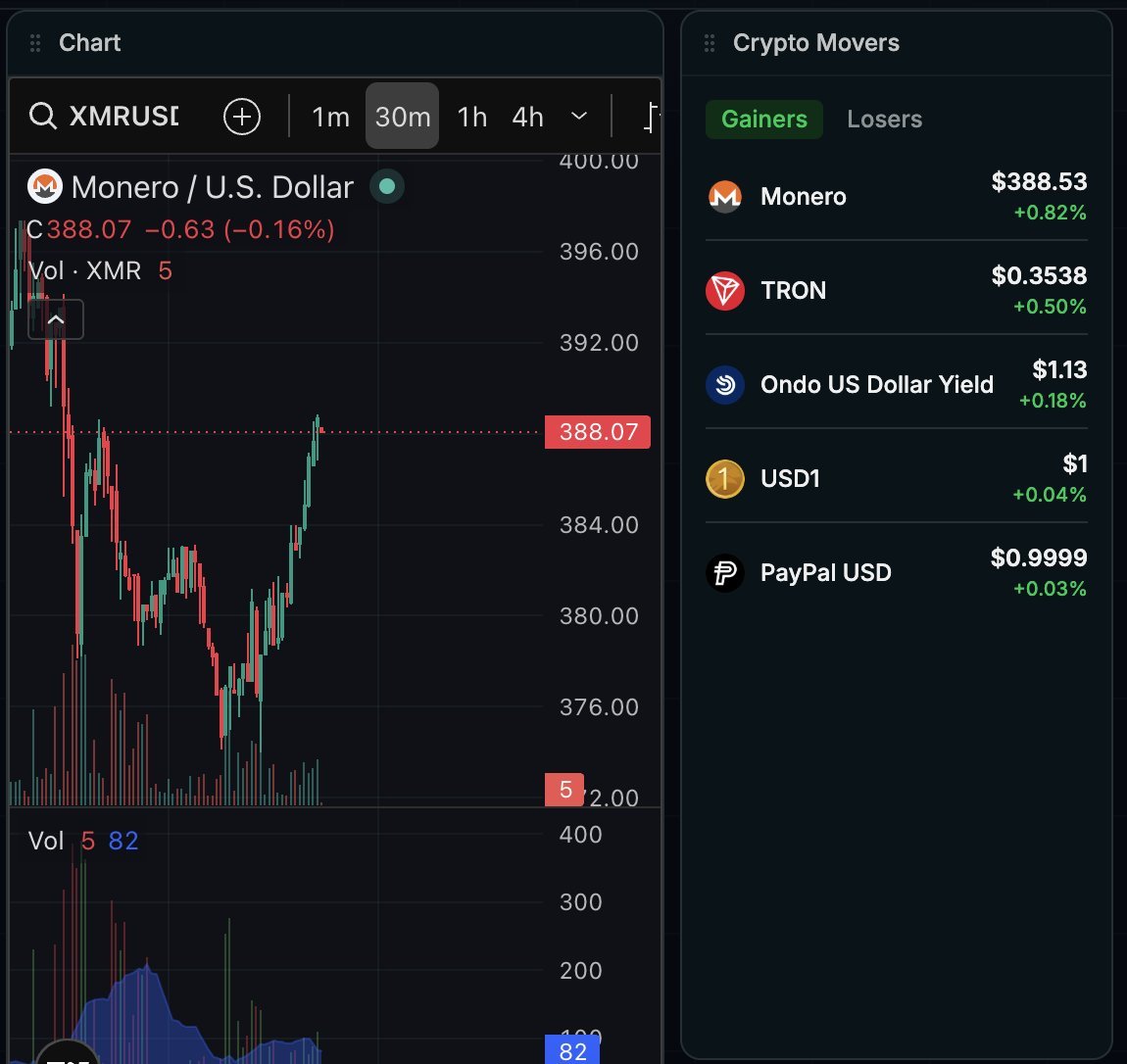The image size is (1127, 1064).
Task: Click the +0.50% TRON change value
Action: click(1050, 307)
